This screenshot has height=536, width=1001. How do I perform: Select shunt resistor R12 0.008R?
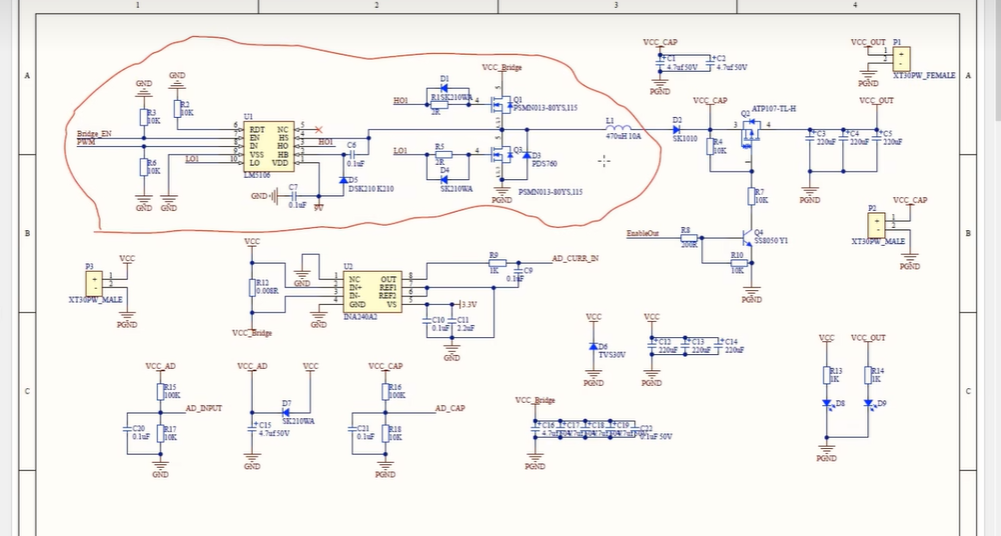point(252,288)
